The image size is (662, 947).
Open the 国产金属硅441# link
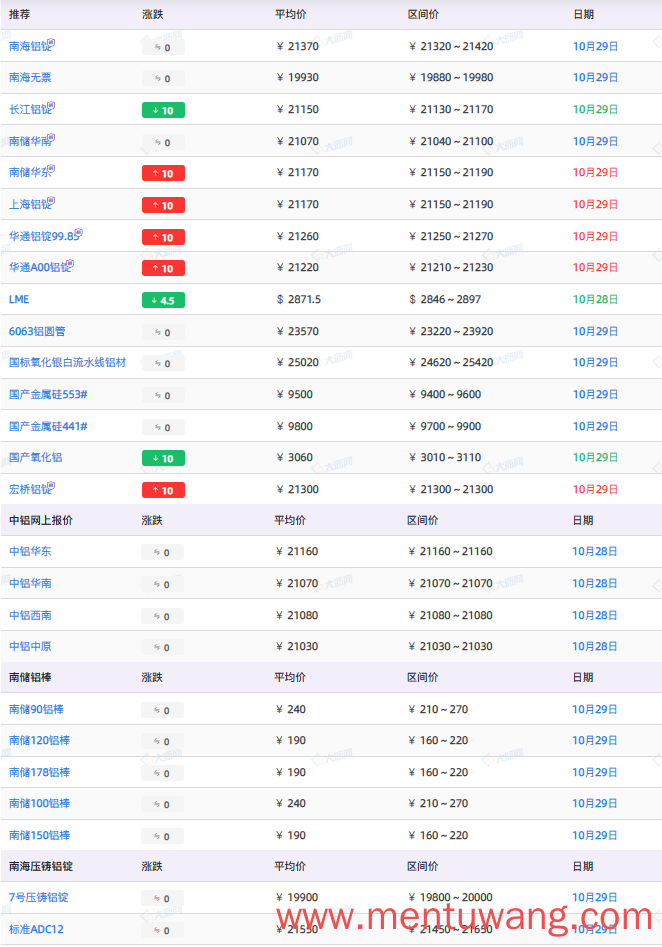pos(48,426)
